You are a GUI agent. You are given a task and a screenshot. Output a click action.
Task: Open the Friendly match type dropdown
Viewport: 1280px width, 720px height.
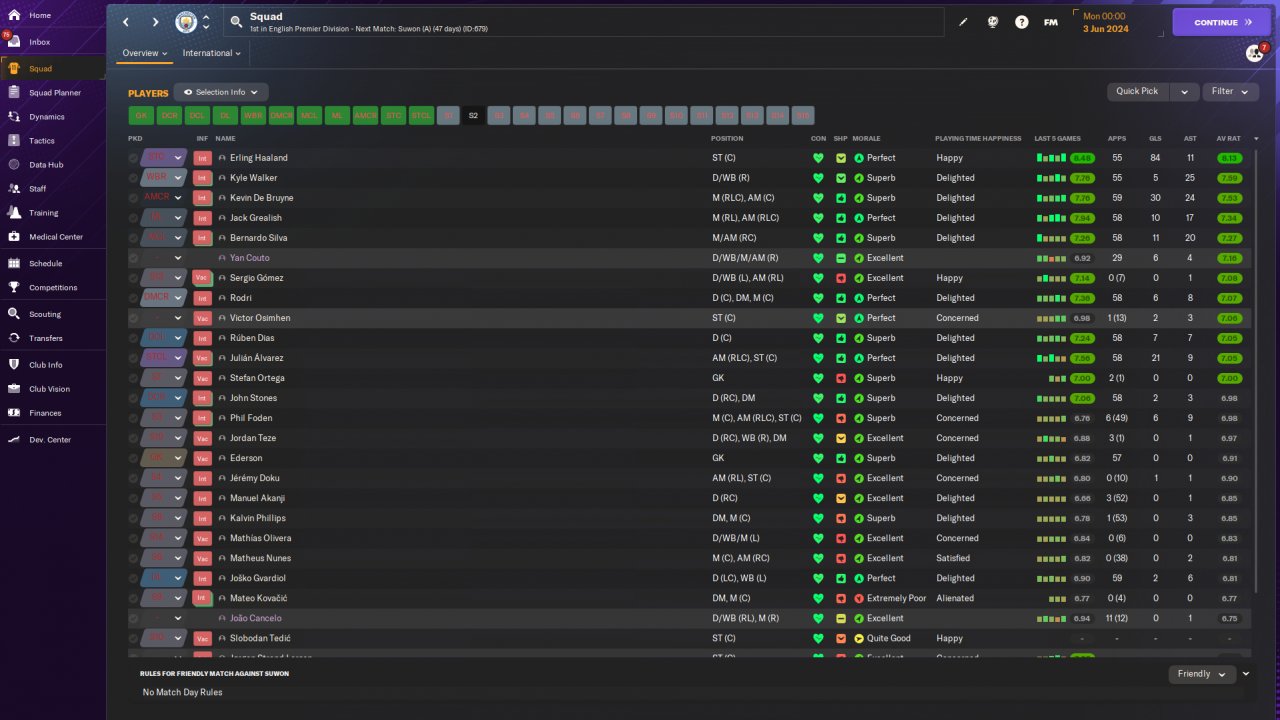coord(1202,674)
